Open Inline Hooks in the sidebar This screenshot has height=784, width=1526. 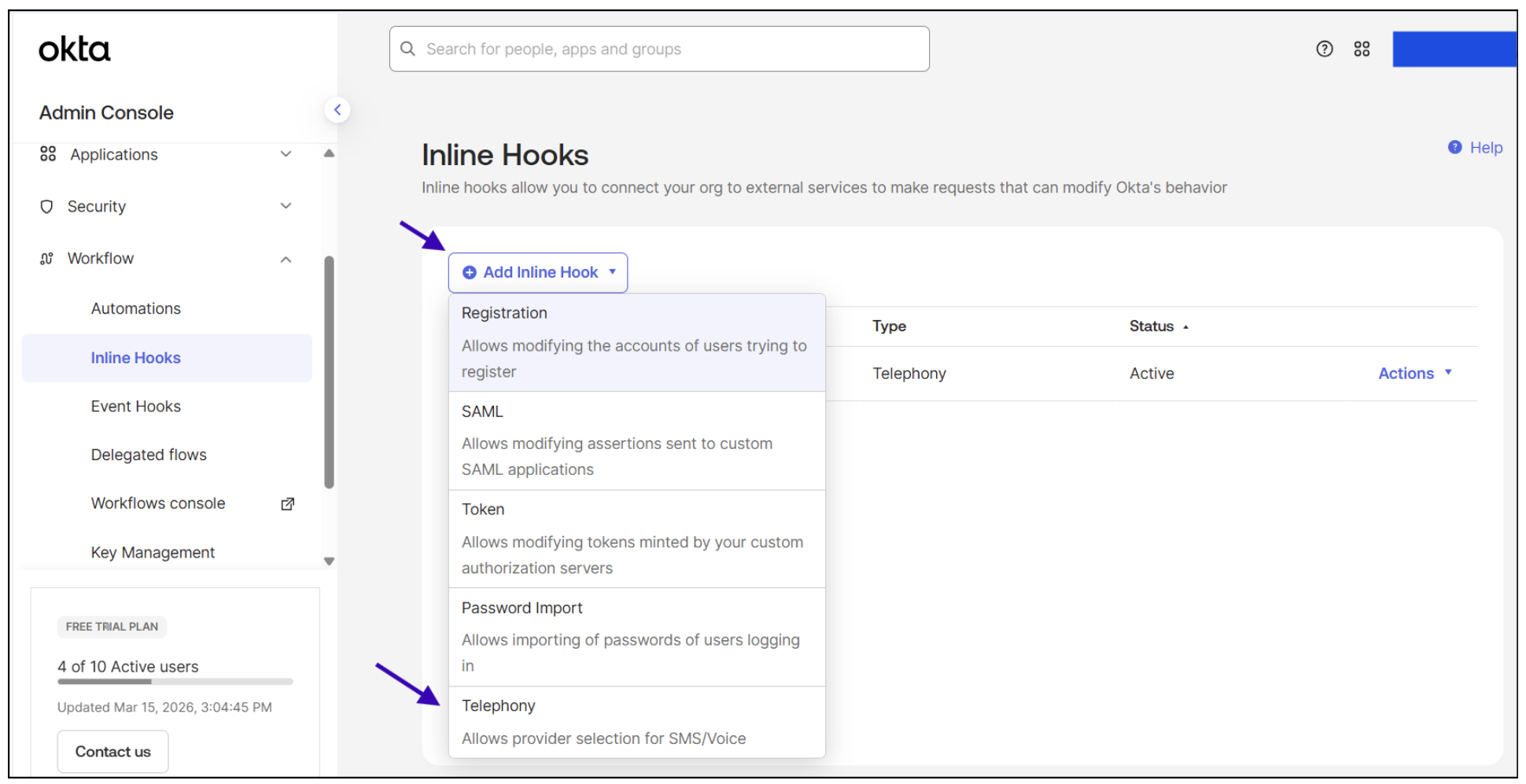[x=167, y=358]
